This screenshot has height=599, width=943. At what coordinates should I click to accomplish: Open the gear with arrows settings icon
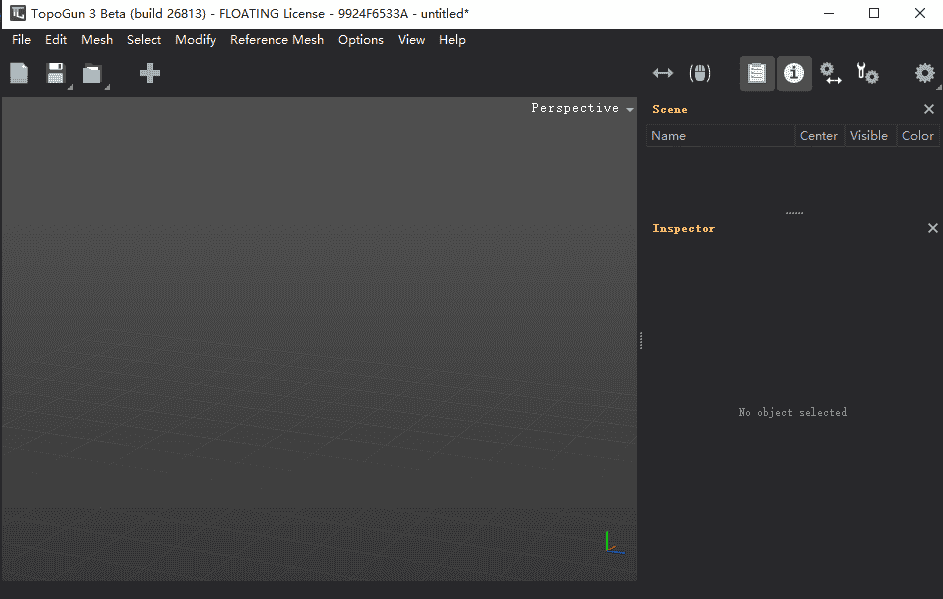coord(831,74)
